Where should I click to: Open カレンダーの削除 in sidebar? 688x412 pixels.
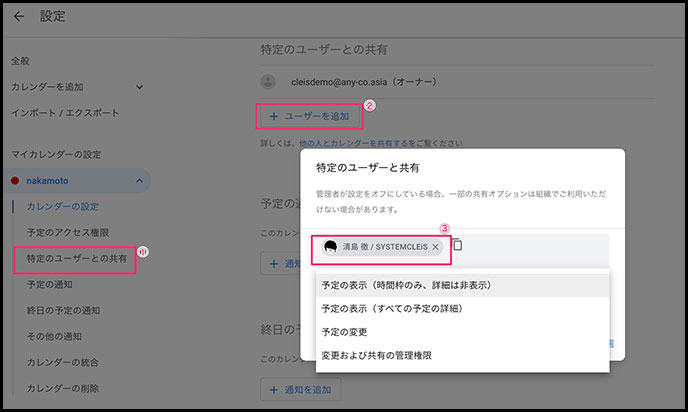pyautogui.click(x=63, y=388)
